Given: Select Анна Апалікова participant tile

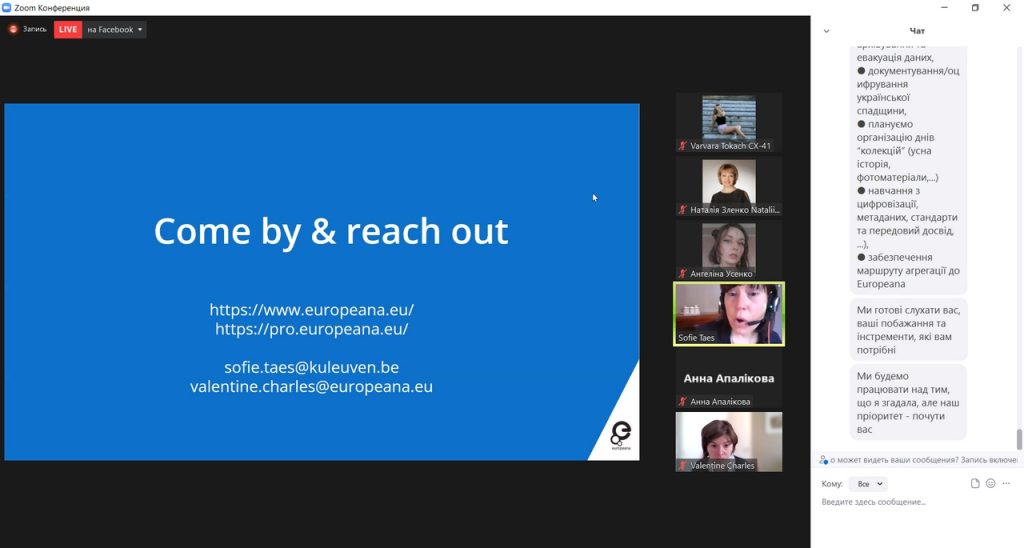Looking at the screenshot, I should tap(729, 378).
